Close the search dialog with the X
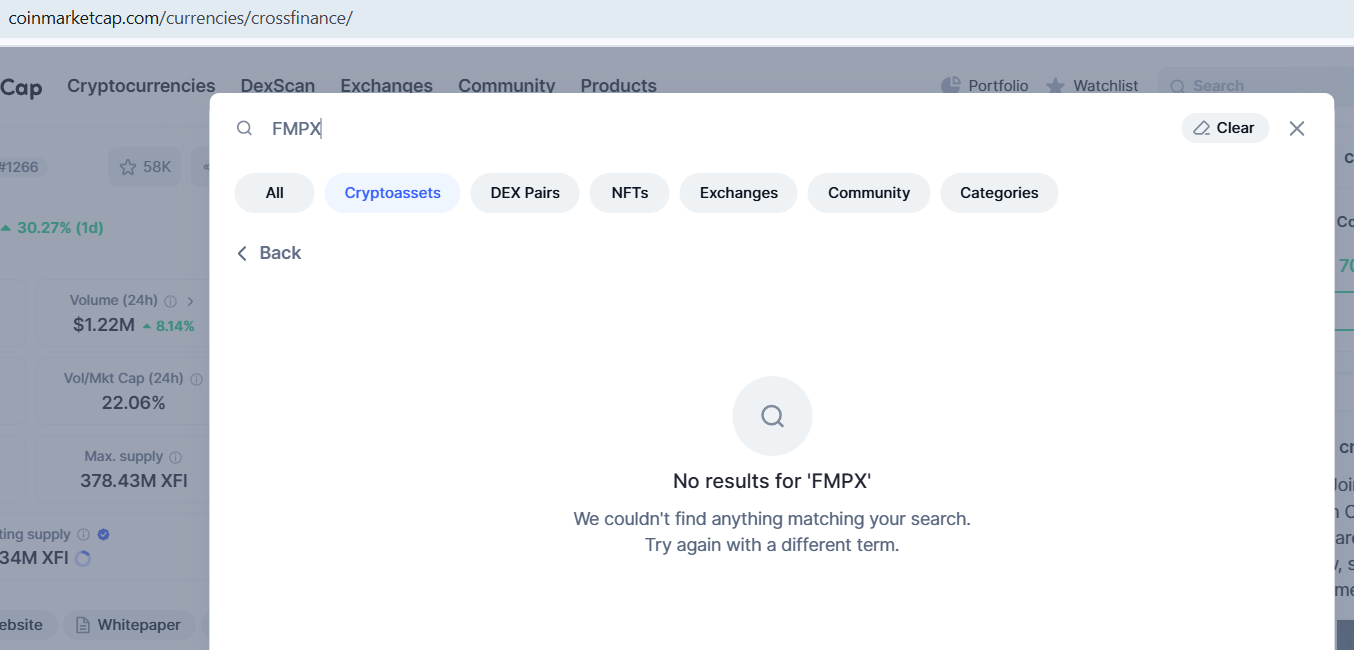The image size is (1354, 650). point(1297,128)
